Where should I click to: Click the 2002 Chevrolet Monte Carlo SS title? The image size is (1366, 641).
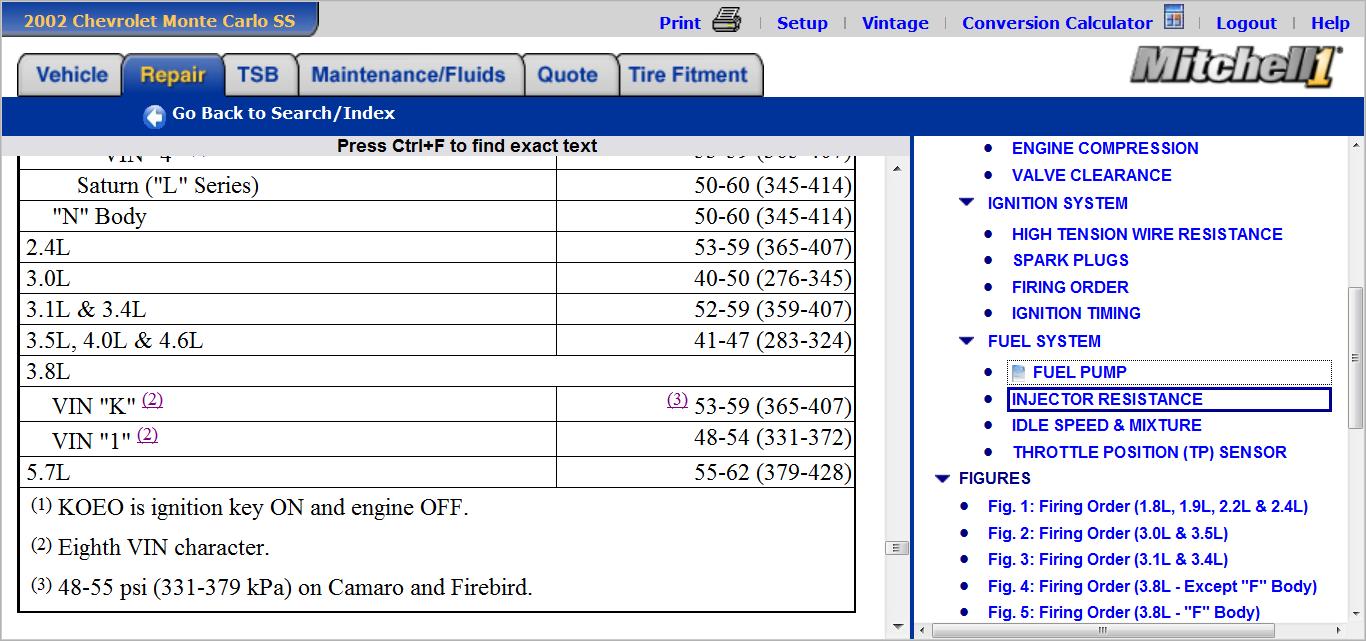click(x=160, y=20)
